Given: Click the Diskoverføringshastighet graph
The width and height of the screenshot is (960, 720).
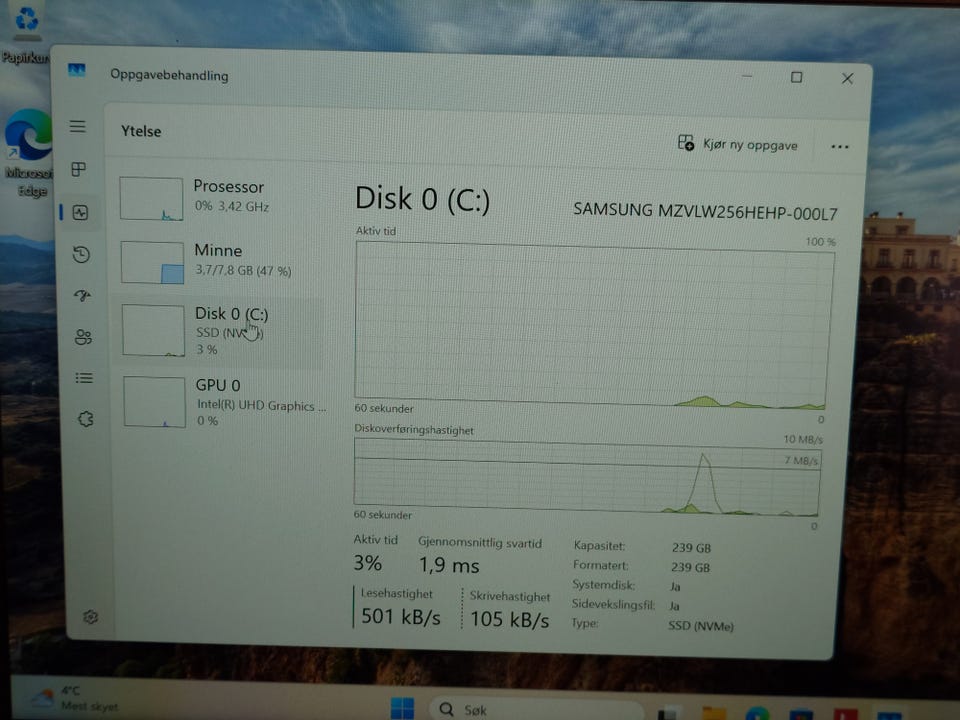Looking at the screenshot, I should click(x=587, y=478).
